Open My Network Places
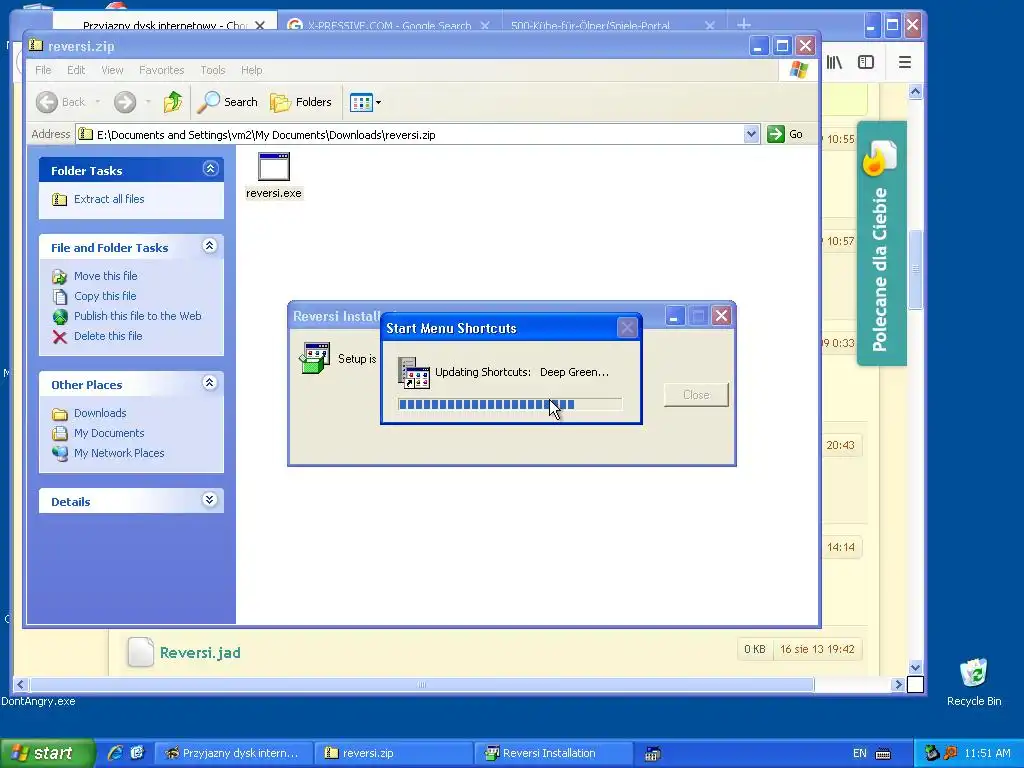 pyautogui.click(x=119, y=453)
